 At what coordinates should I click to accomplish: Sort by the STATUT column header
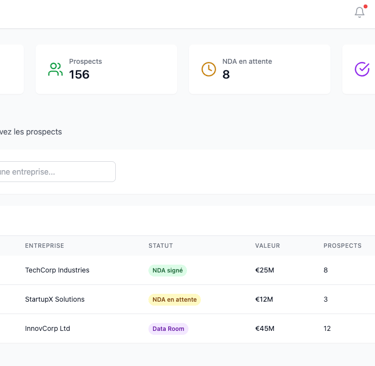click(161, 246)
